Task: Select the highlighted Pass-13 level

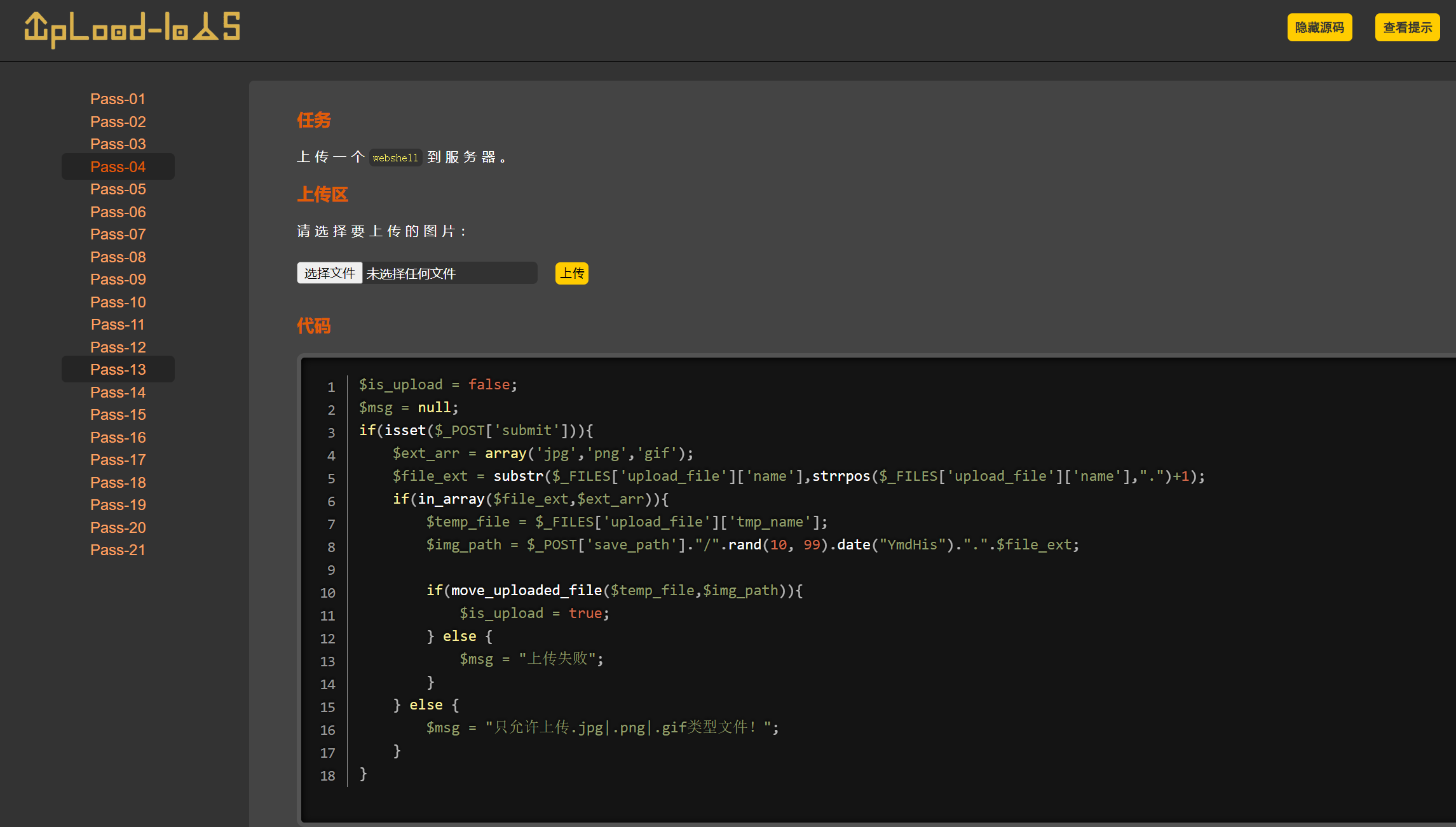Action: pos(118,370)
